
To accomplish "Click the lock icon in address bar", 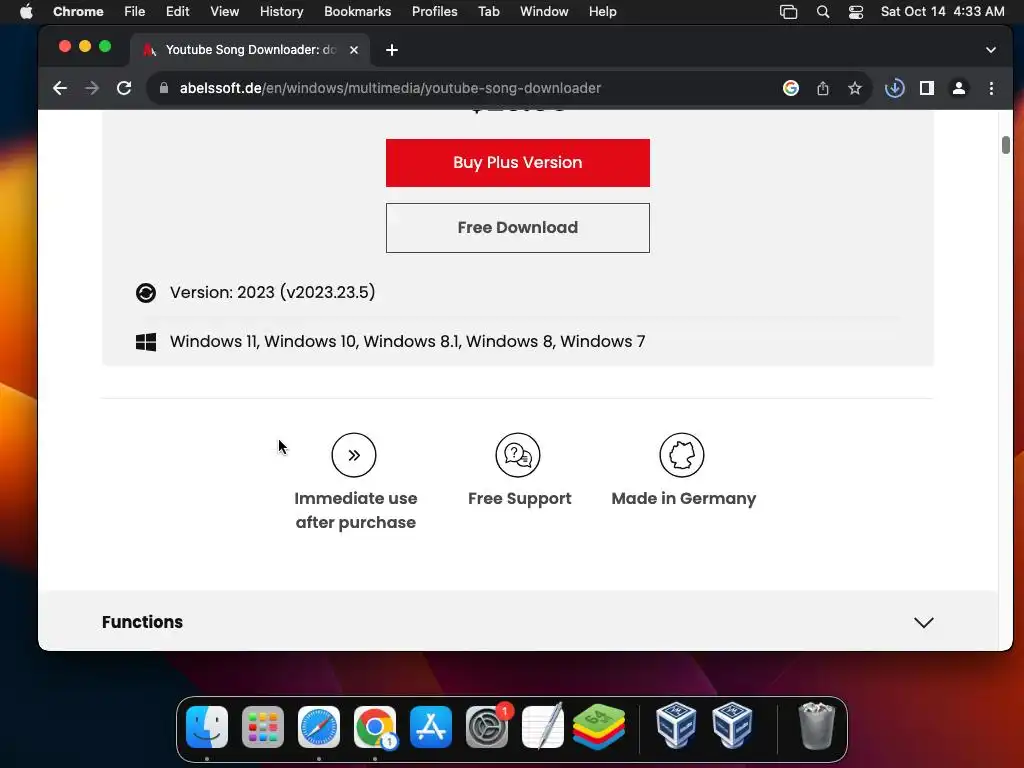I will (164, 88).
